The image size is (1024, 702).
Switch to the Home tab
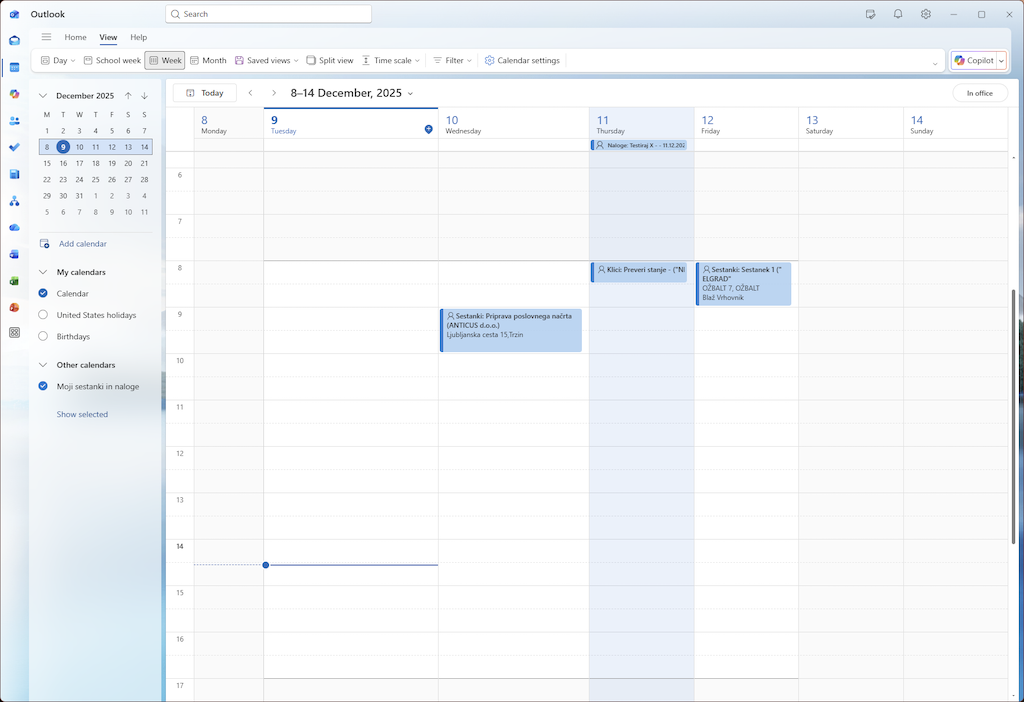pyautogui.click(x=75, y=37)
